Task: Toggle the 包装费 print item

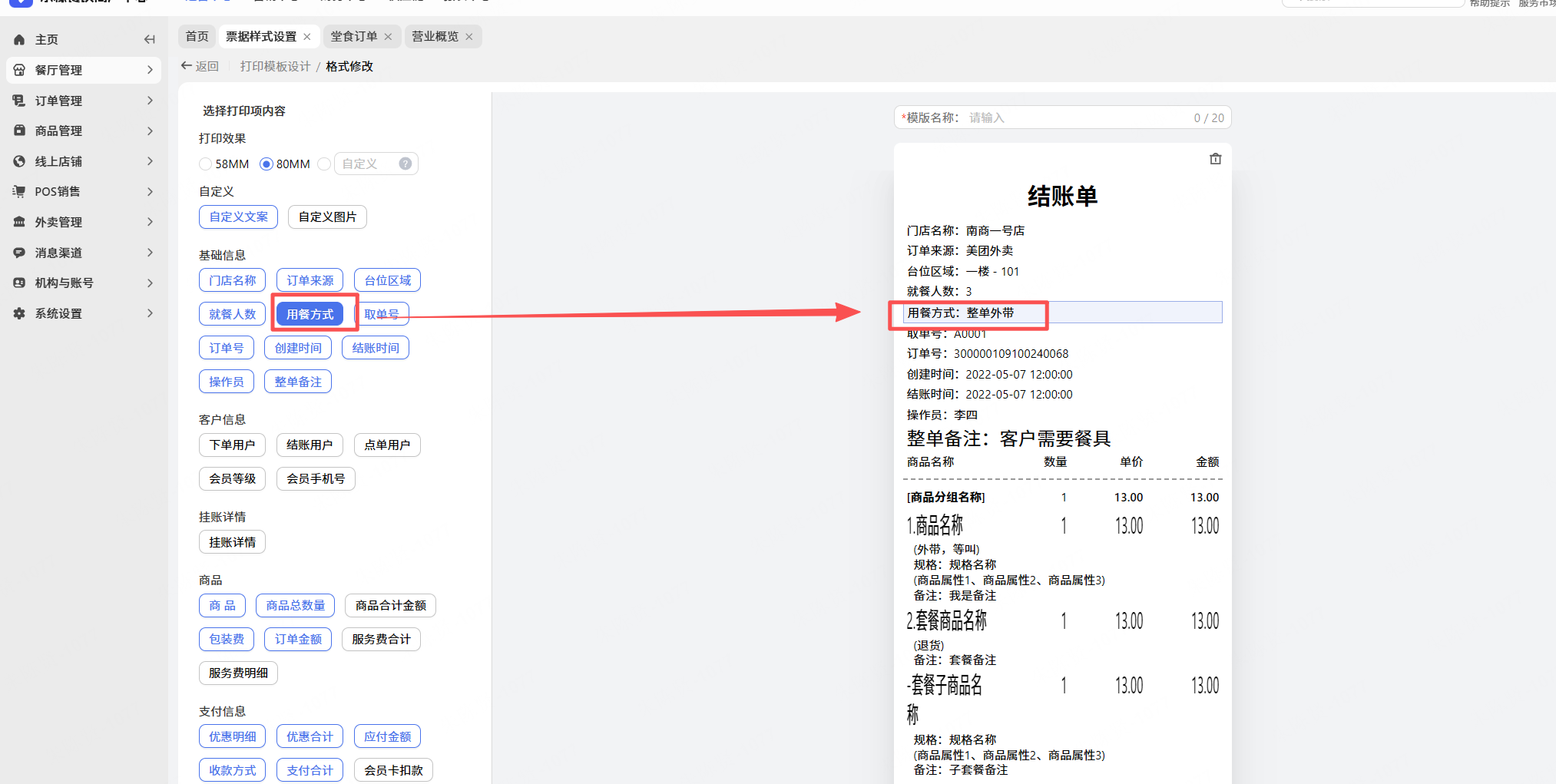Action: pos(227,640)
